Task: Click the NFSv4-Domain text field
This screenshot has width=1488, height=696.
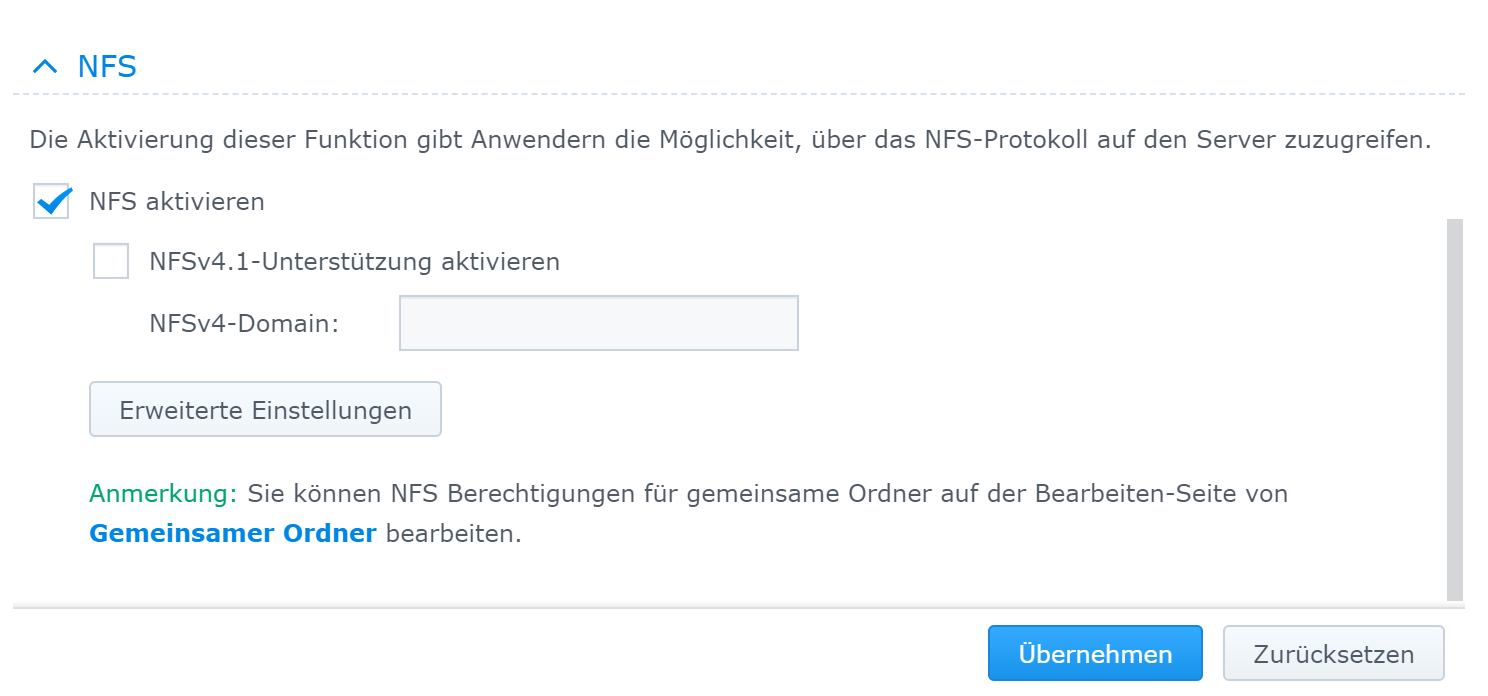Action: [x=598, y=323]
